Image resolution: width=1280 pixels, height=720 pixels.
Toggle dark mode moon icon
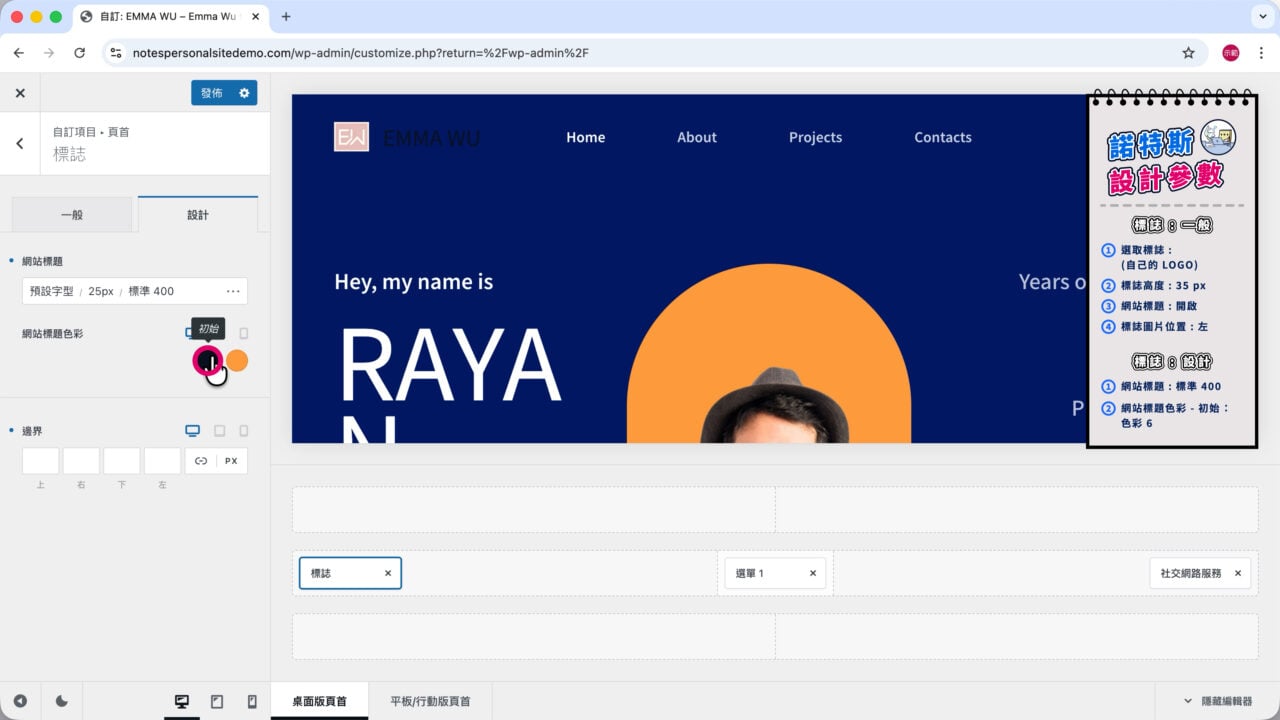61,702
